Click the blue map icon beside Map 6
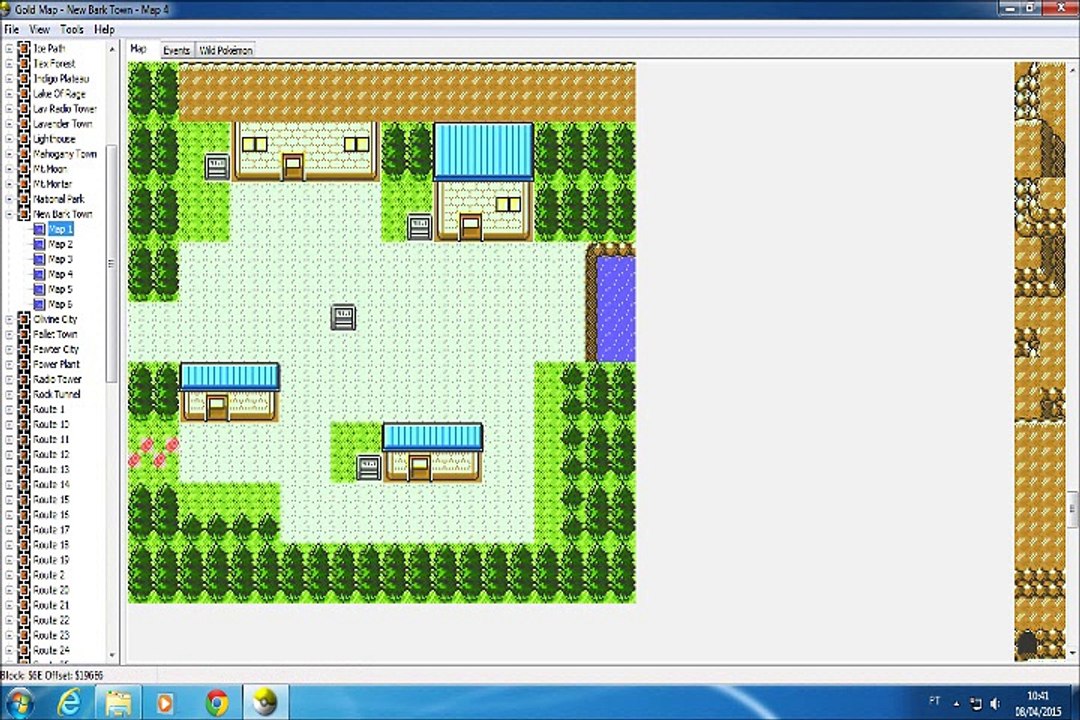Screen dimensions: 1080x720 pos(39,305)
